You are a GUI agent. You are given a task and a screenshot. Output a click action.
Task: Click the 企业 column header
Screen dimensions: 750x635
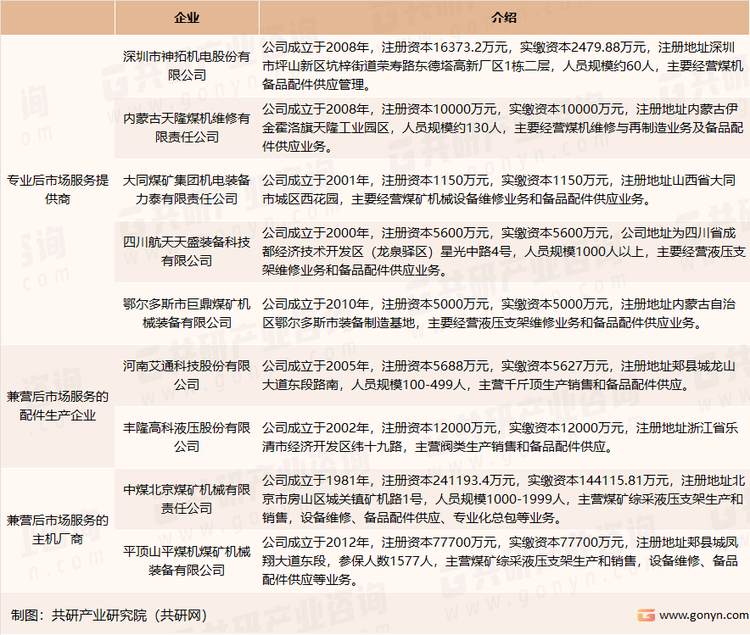pos(187,18)
